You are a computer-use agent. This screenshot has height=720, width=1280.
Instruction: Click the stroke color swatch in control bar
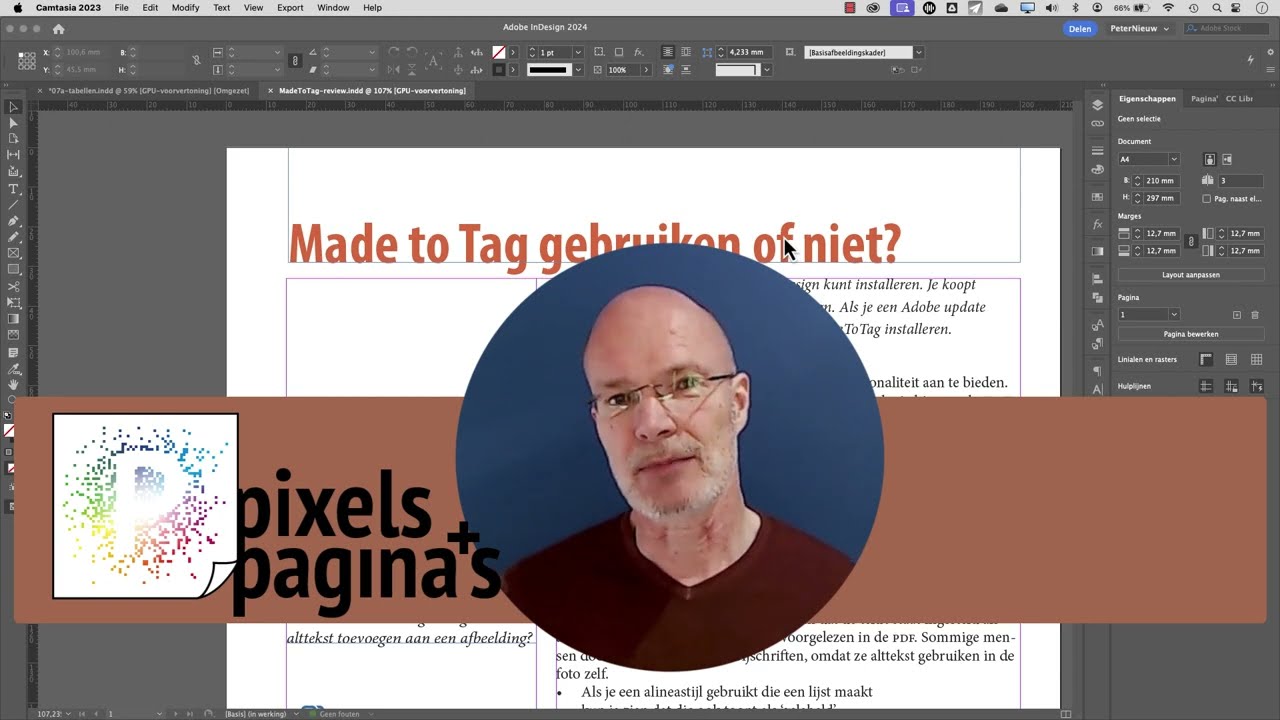click(x=499, y=70)
